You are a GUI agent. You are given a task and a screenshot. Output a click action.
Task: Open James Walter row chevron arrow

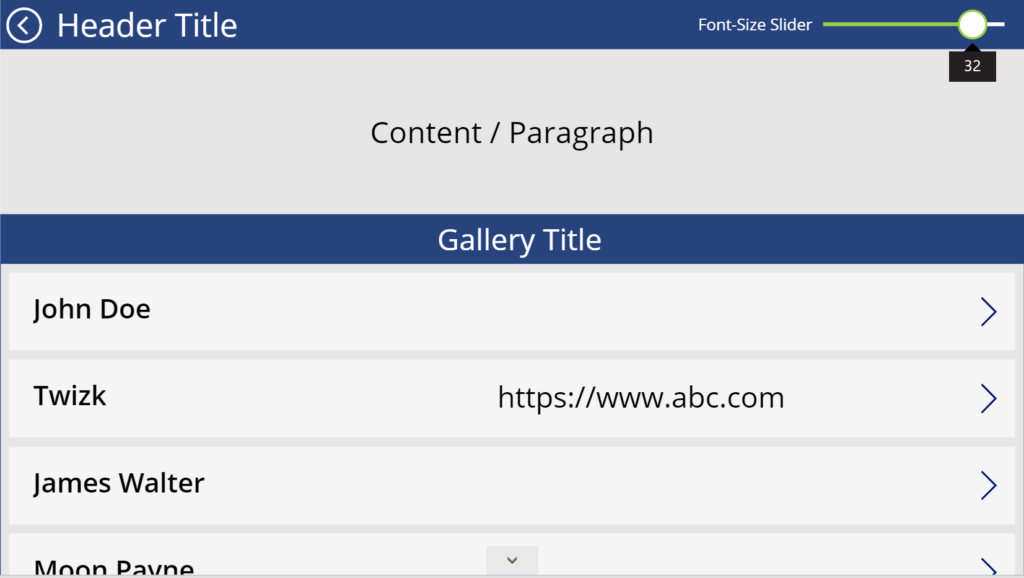989,485
